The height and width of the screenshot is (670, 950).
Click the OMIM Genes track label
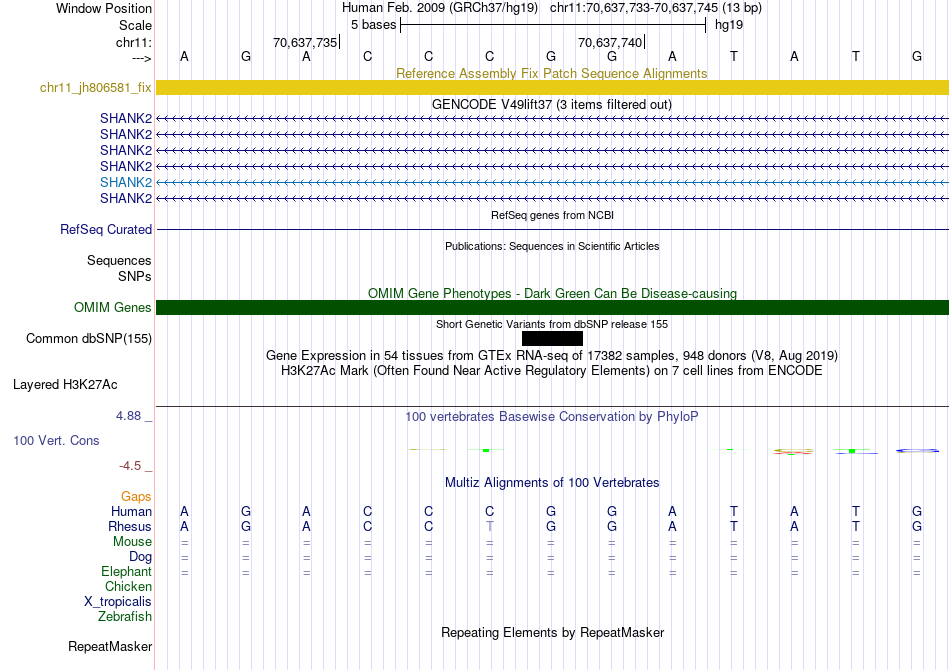[x=112, y=308]
